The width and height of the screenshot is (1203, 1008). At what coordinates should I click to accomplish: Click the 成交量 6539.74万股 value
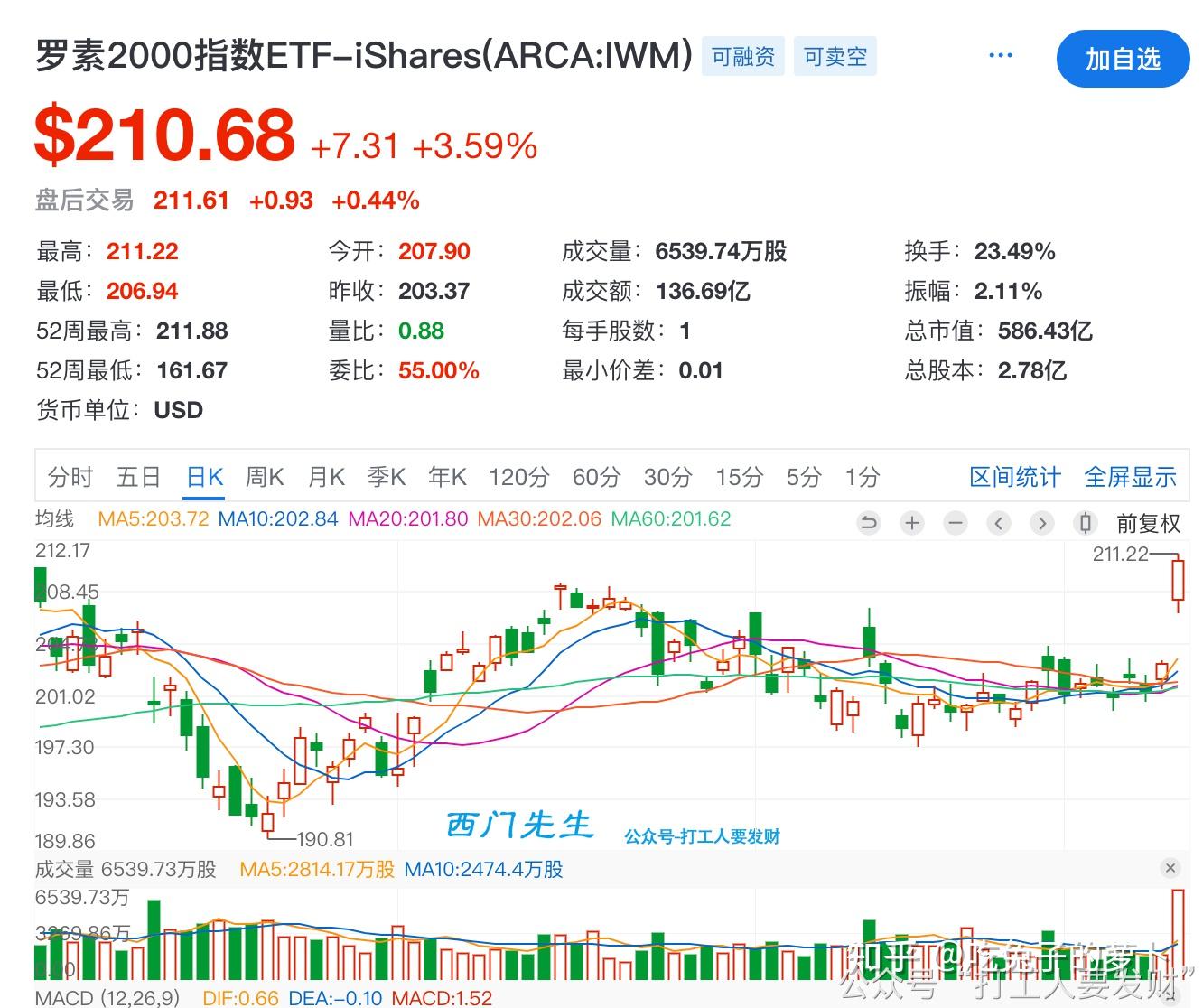[721, 251]
